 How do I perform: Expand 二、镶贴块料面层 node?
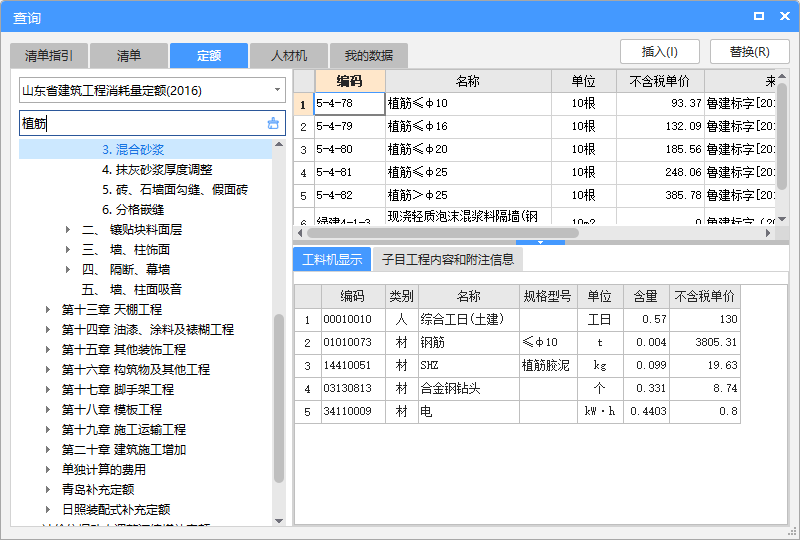(x=68, y=230)
